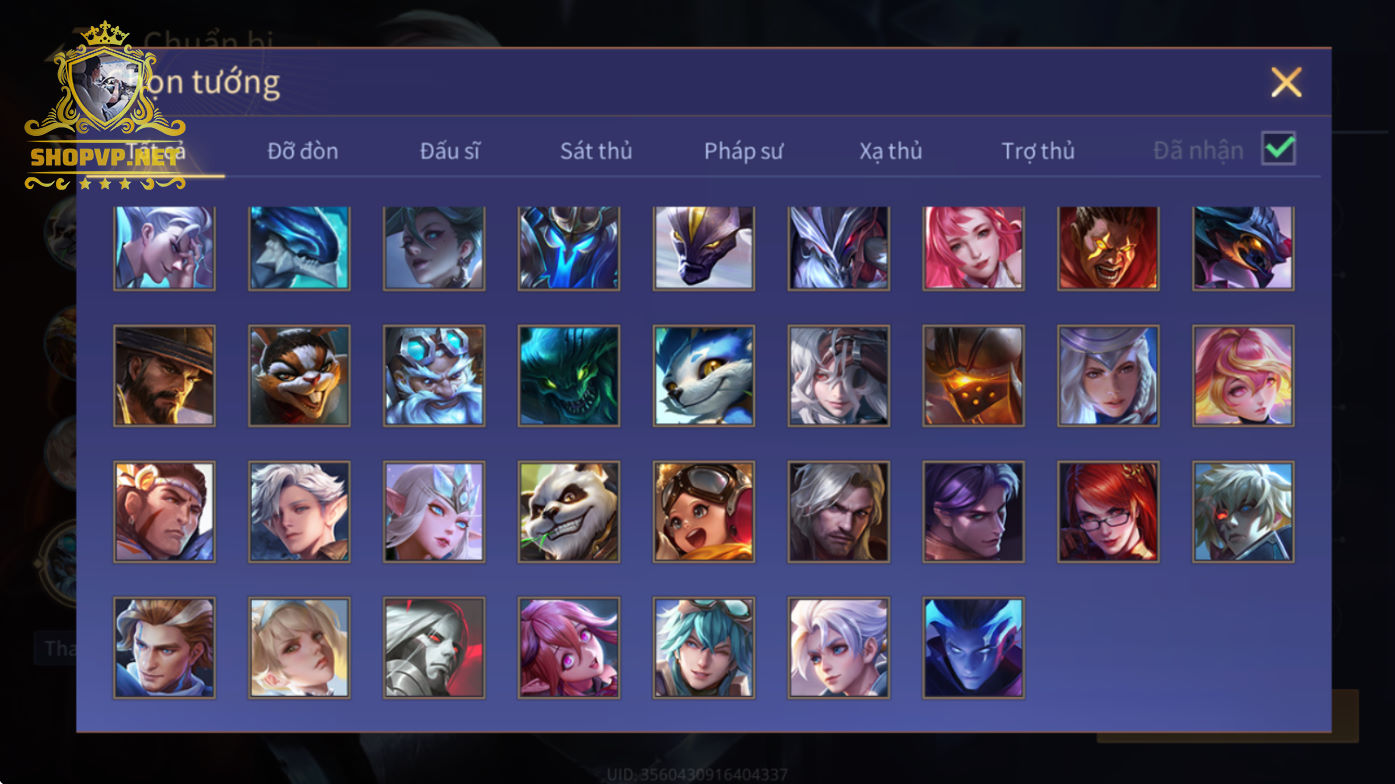Switch to the Đỡ đòn tab
1395x784 pixels.
(302, 151)
